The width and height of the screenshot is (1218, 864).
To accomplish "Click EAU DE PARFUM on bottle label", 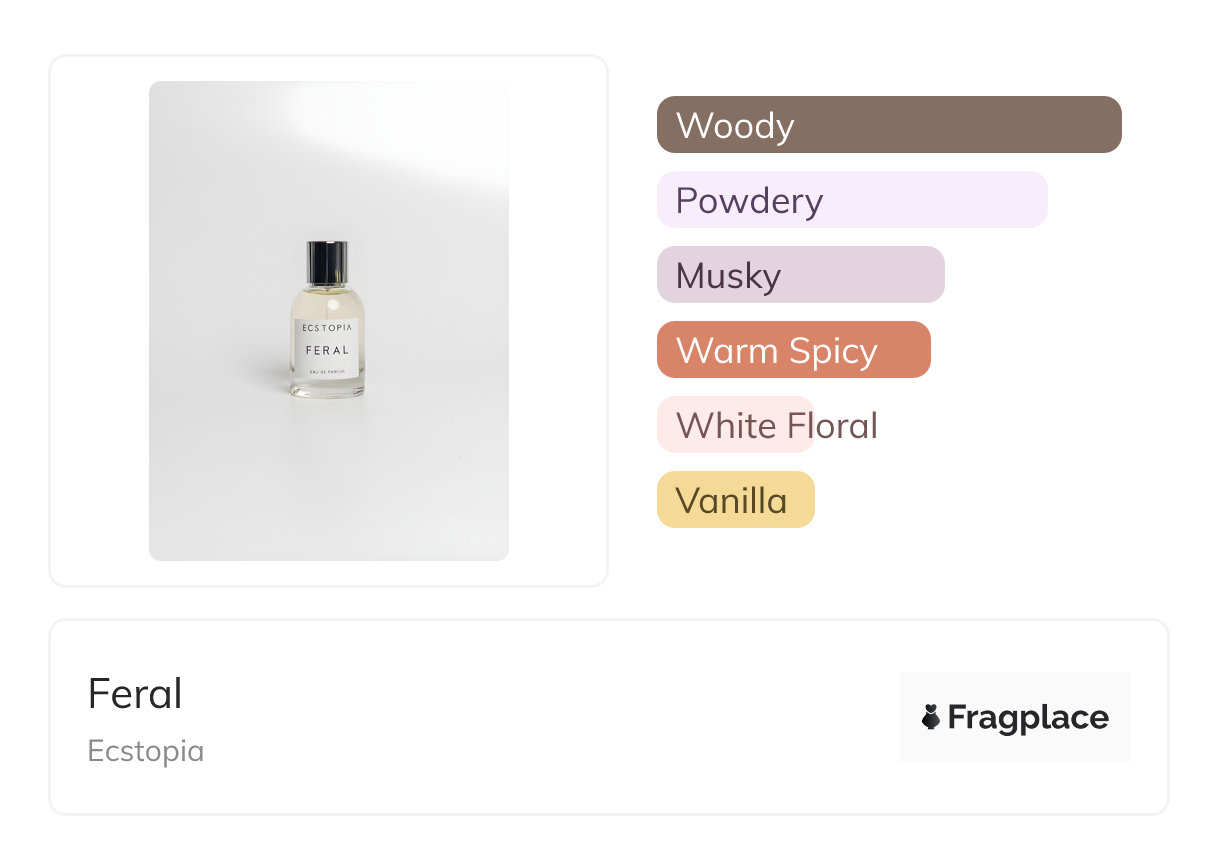I will [x=328, y=371].
